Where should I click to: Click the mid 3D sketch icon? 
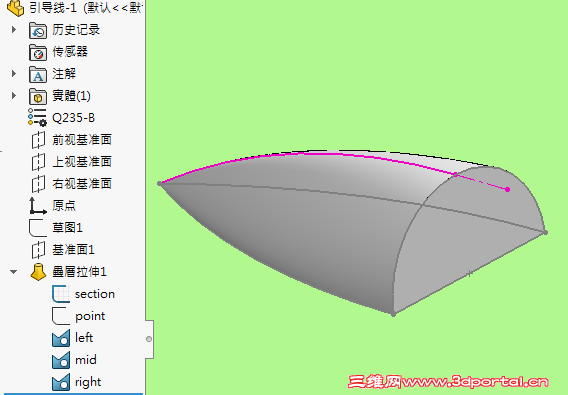[x=61, y=360]
